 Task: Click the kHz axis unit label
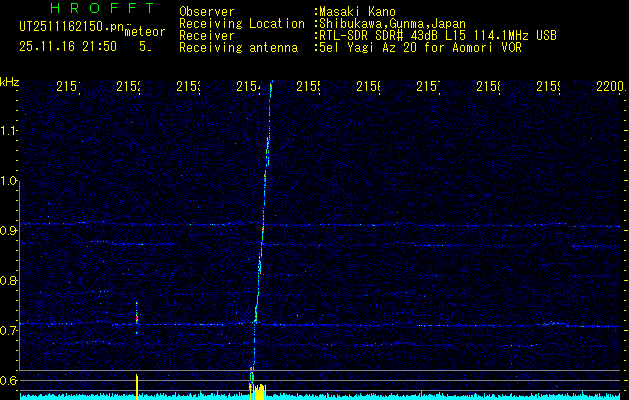[x=10, y=82]
